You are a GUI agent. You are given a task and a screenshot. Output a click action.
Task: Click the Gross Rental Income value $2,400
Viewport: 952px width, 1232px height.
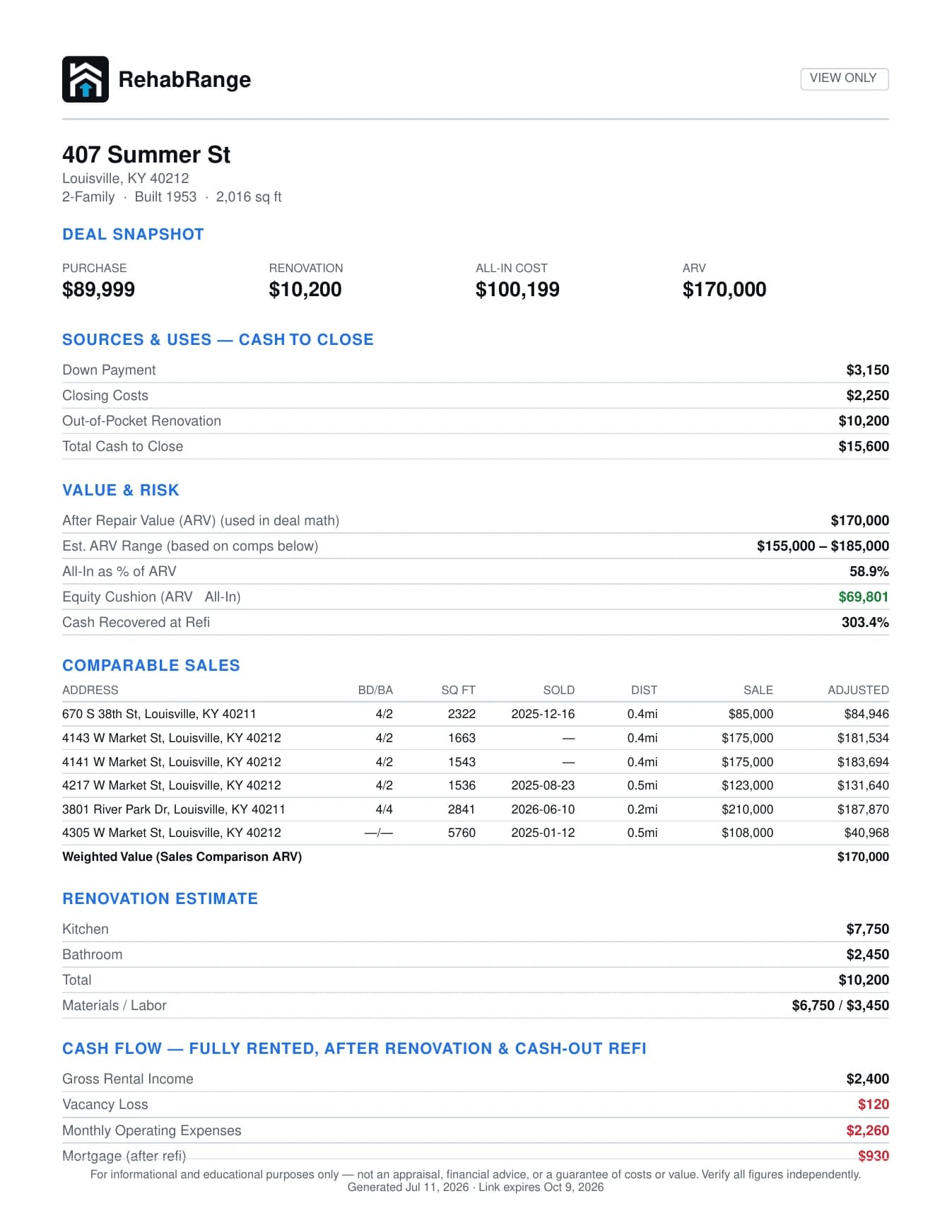[867, 1079]
